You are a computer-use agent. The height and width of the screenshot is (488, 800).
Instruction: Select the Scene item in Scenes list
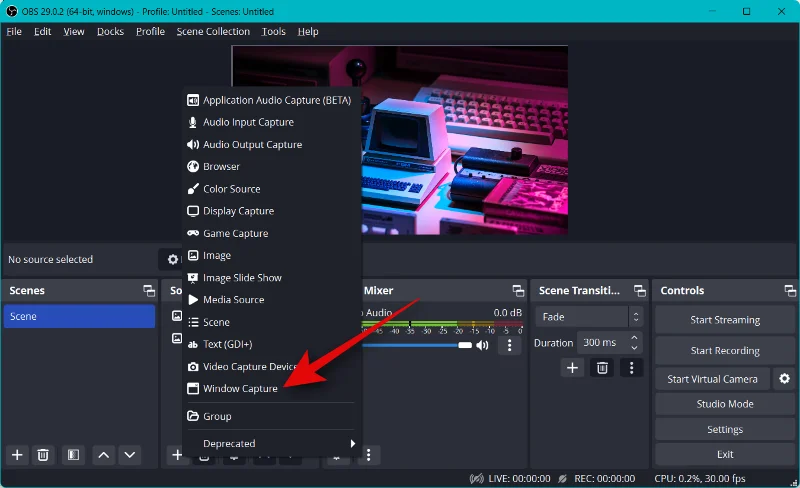pos(79,316)
